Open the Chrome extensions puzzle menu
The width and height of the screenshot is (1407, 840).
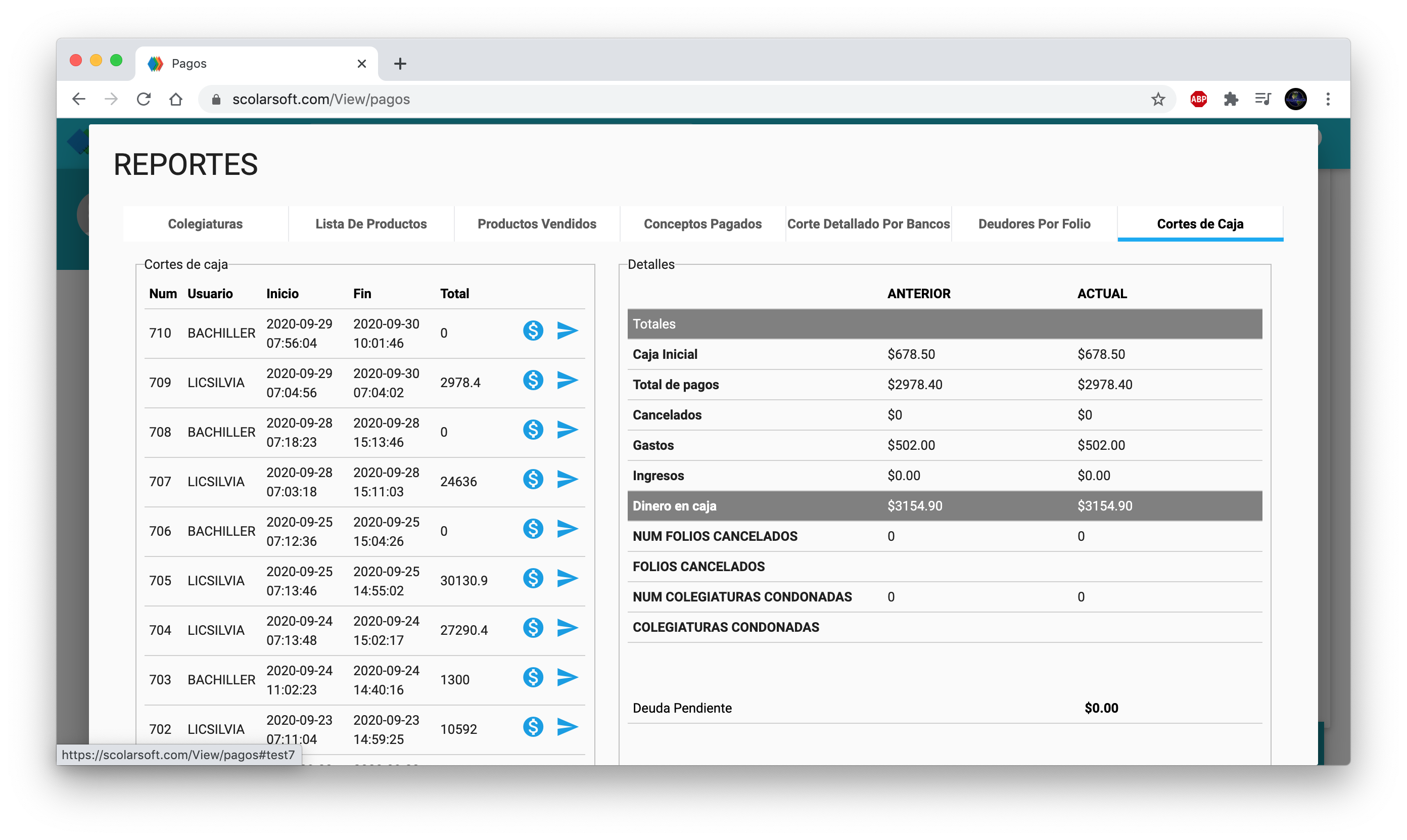pyautogui.click(x=1231, y=100)
